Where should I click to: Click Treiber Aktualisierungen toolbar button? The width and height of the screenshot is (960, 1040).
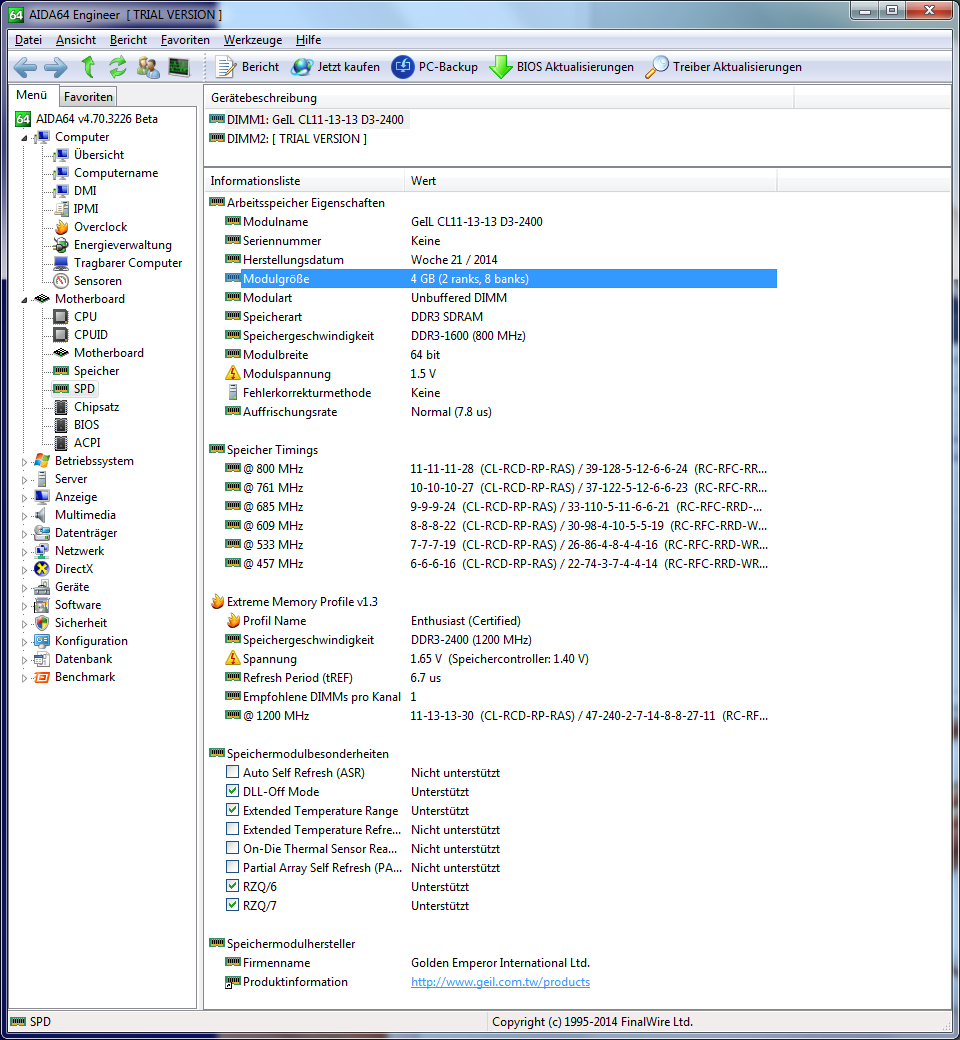click(x=723, y=67)
